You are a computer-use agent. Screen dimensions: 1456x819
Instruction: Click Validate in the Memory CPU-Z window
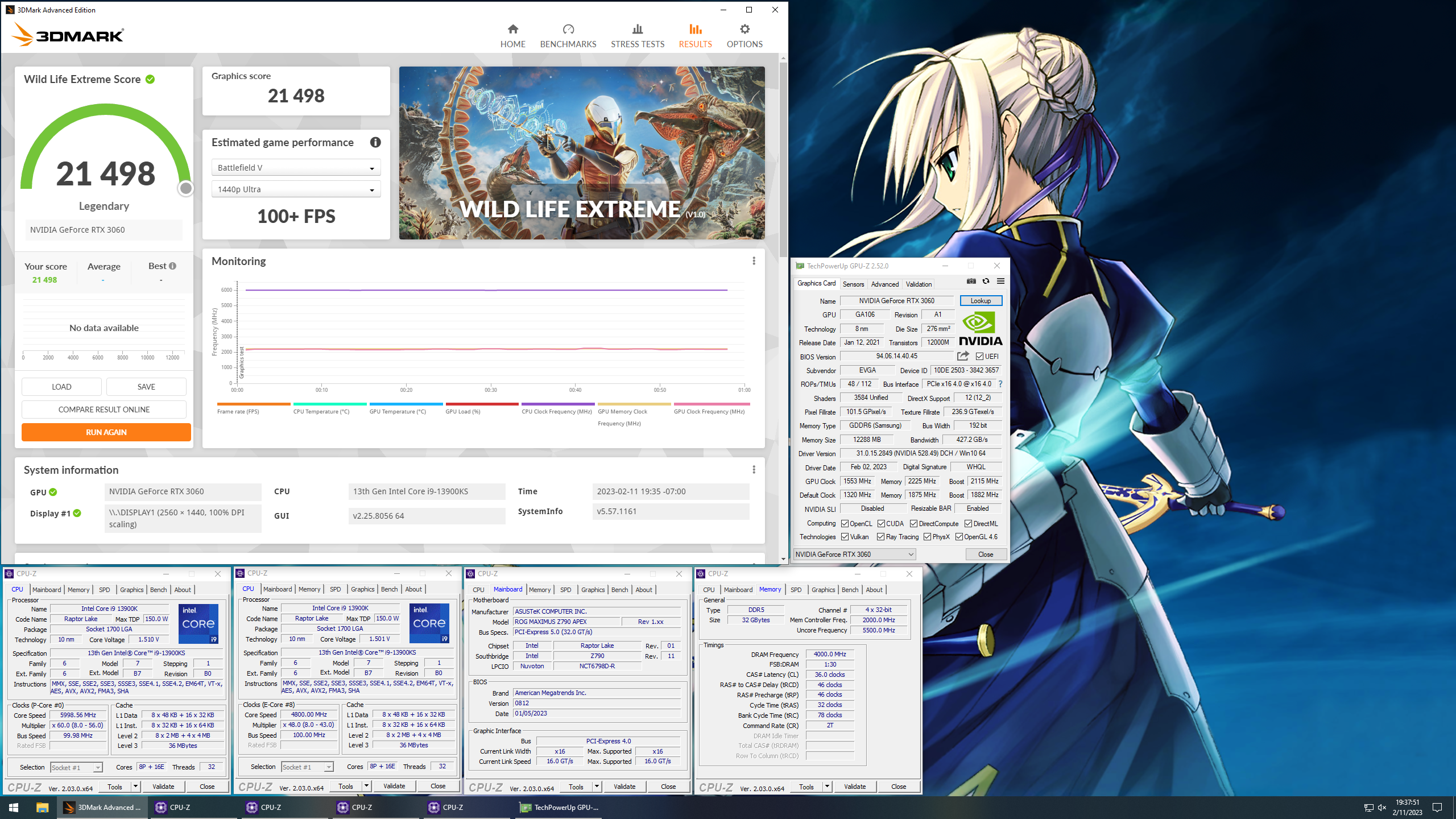point(855,787)
